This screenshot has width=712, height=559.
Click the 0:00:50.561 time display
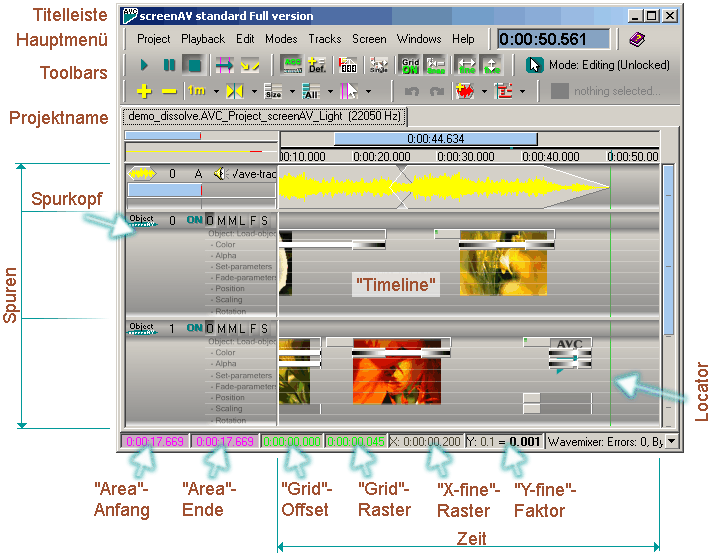(x=554, y=39)
